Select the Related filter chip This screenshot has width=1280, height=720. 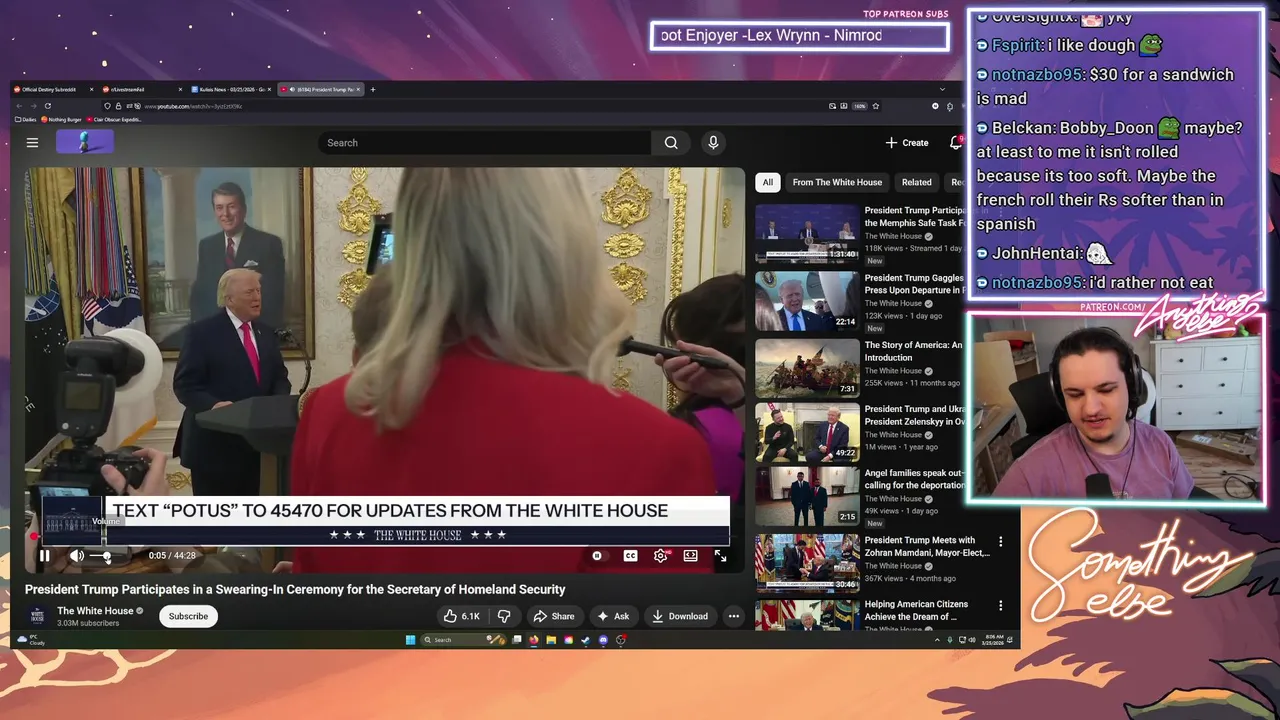click(916, 182)
